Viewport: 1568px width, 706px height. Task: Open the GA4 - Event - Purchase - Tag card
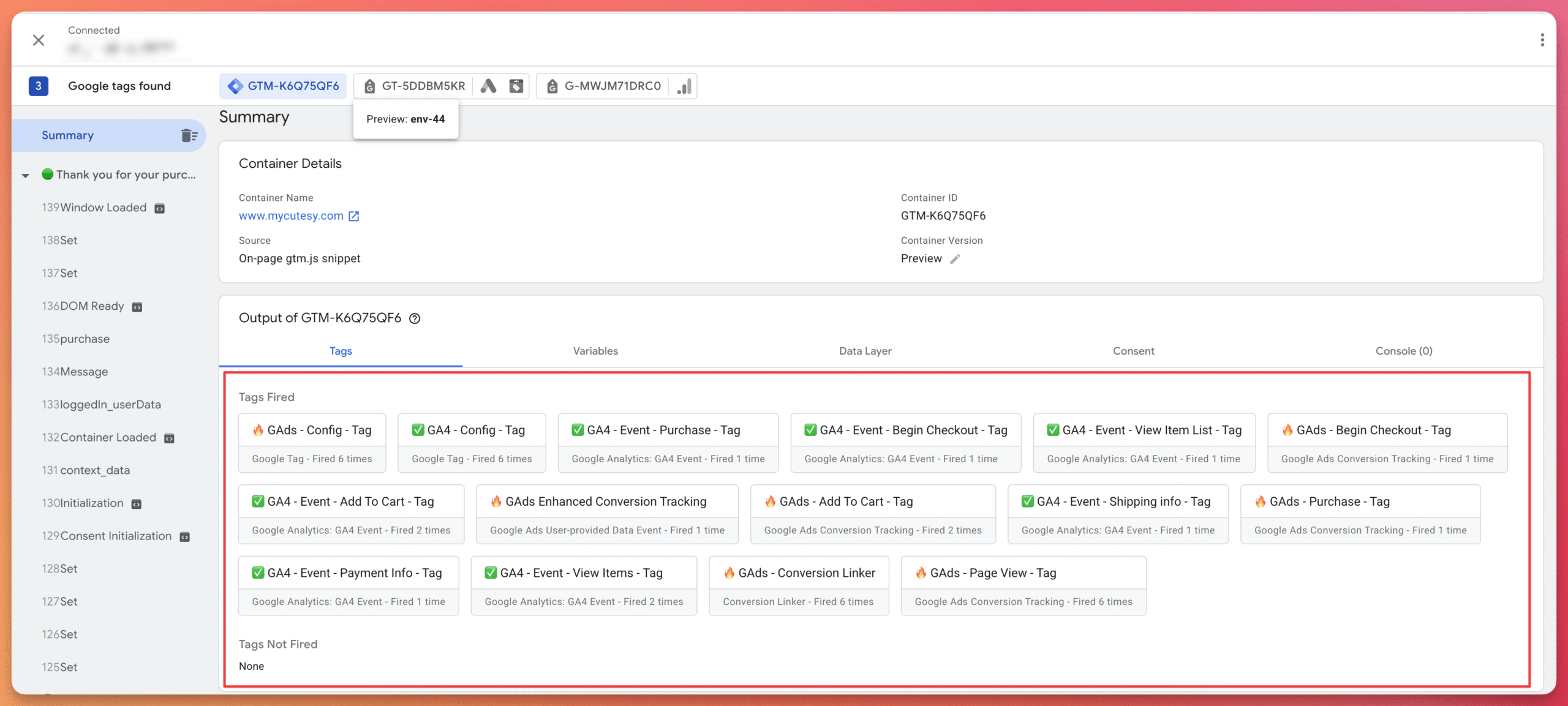[668, 443]
